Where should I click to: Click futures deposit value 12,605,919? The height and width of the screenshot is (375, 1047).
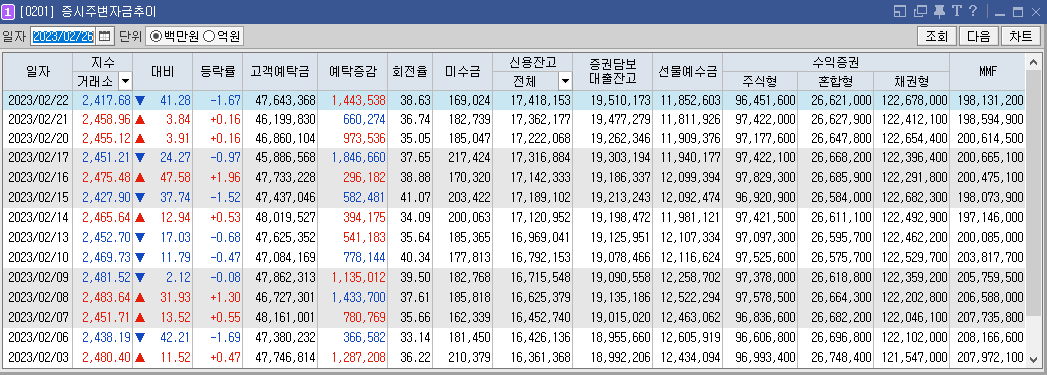click(690, 338)
